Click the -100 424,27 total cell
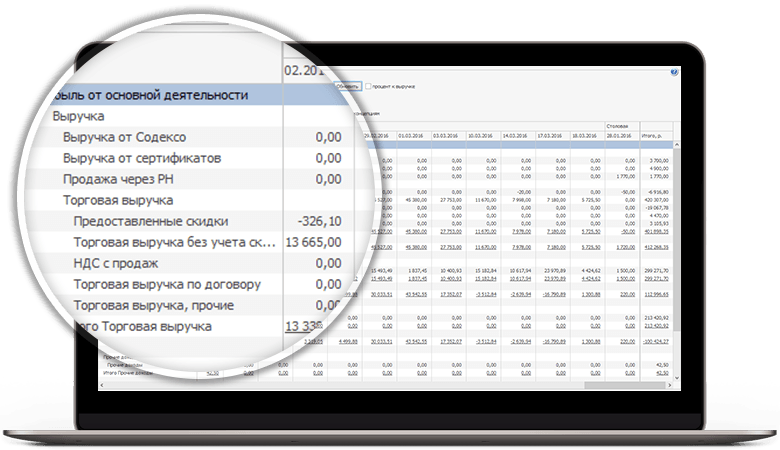Image resolution: width=780 pixels, height=450 pixels. point(656,342)
